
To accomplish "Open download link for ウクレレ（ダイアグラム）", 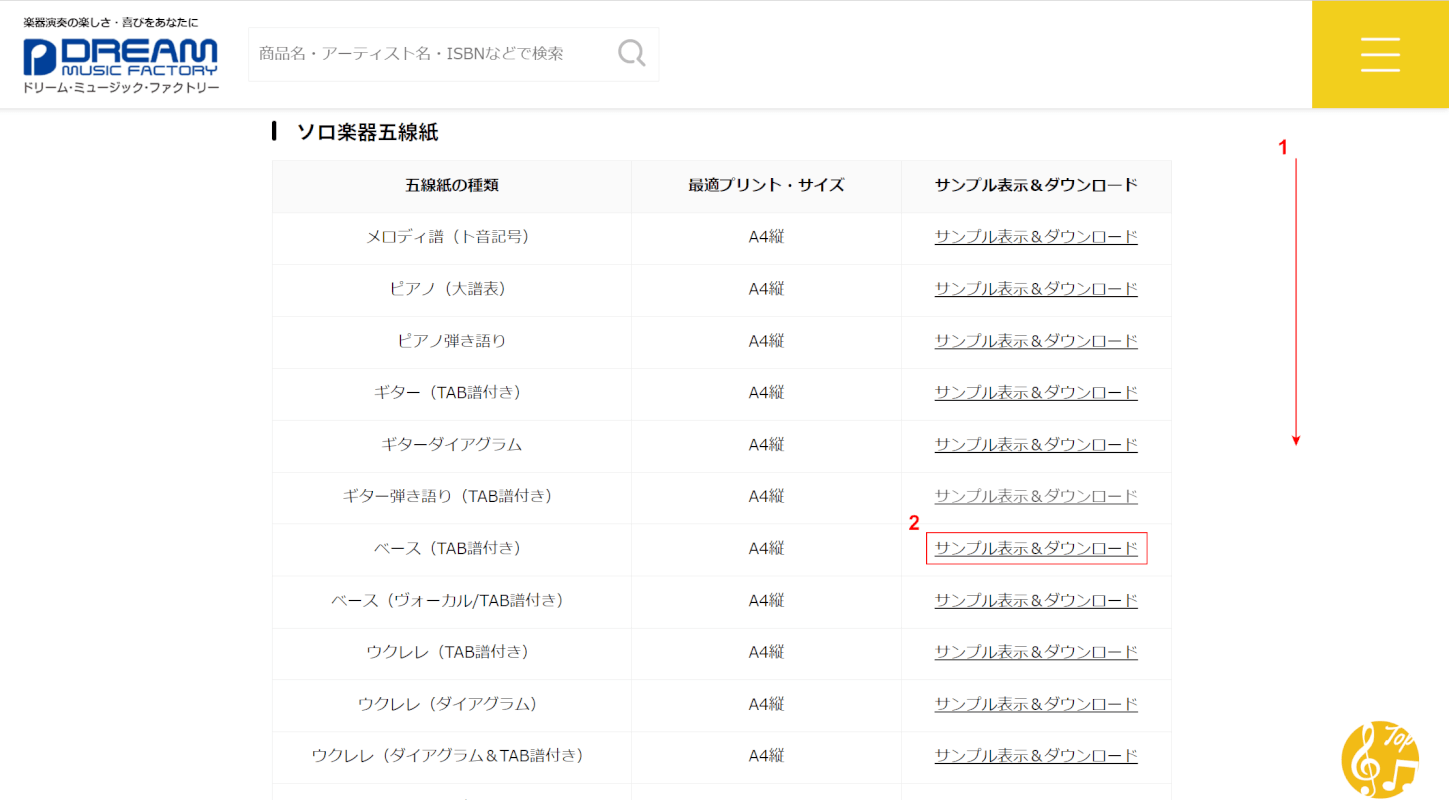I will (1036, 704).
